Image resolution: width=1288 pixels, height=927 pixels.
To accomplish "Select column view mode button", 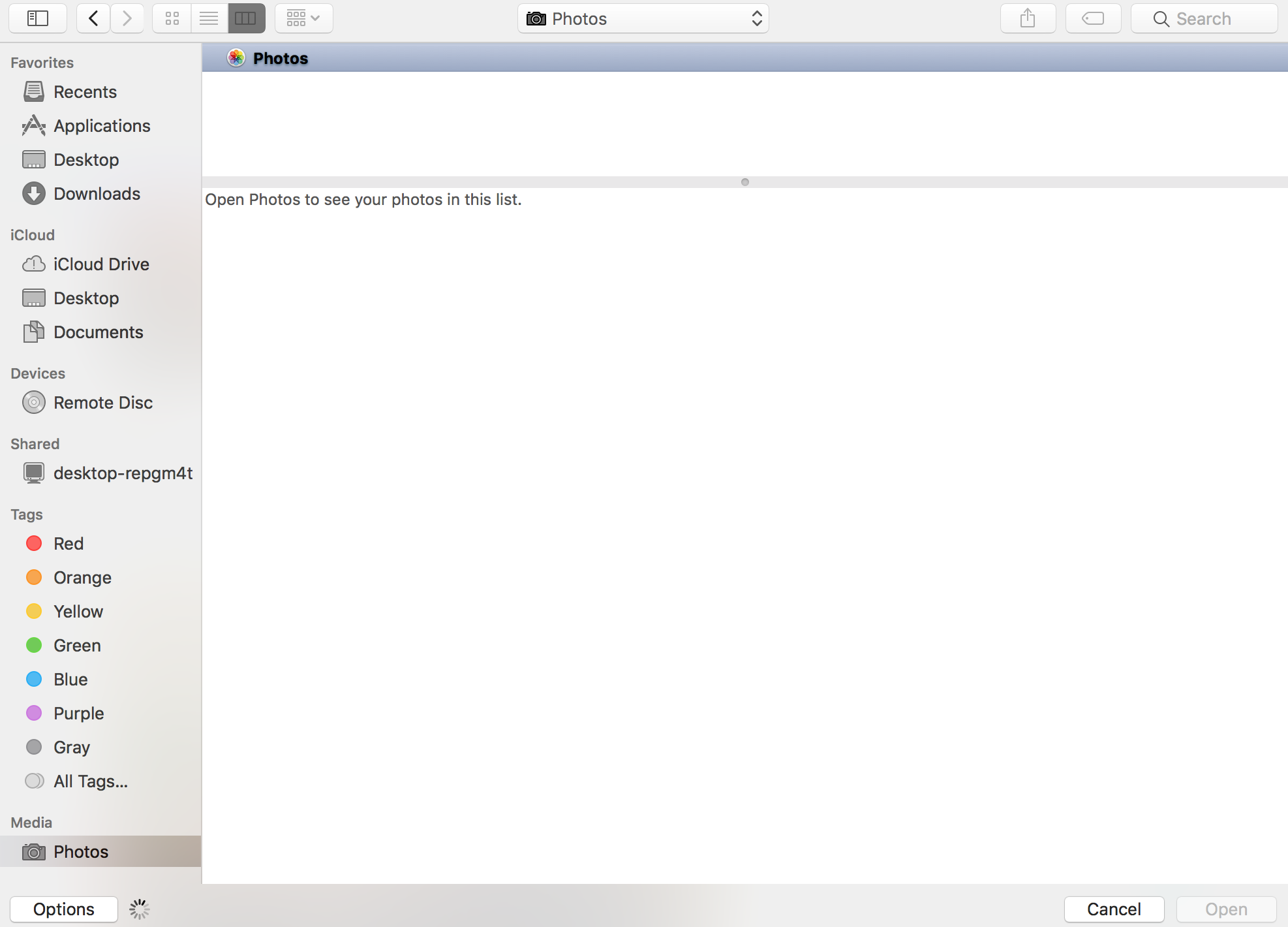I will [246, 18].
